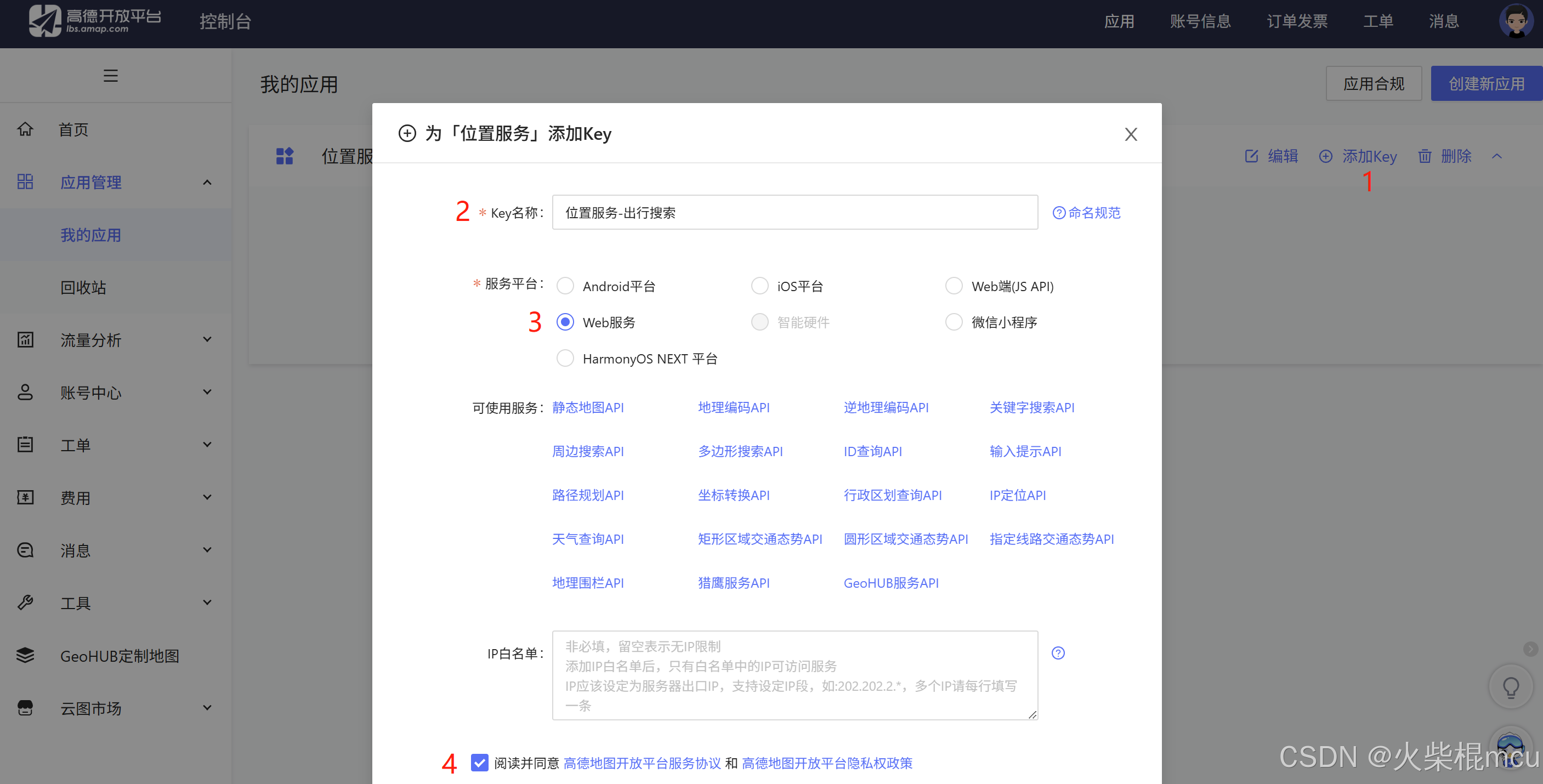1543x784 pixels.
Task: Select the Web端(JS API) radio button
Action: (954, 286)
